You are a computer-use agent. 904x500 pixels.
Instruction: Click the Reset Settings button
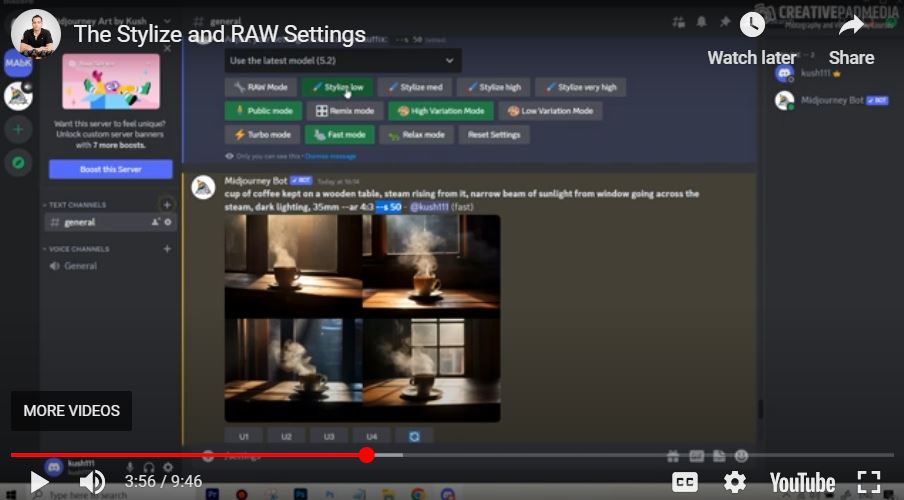tap(494, 134)
